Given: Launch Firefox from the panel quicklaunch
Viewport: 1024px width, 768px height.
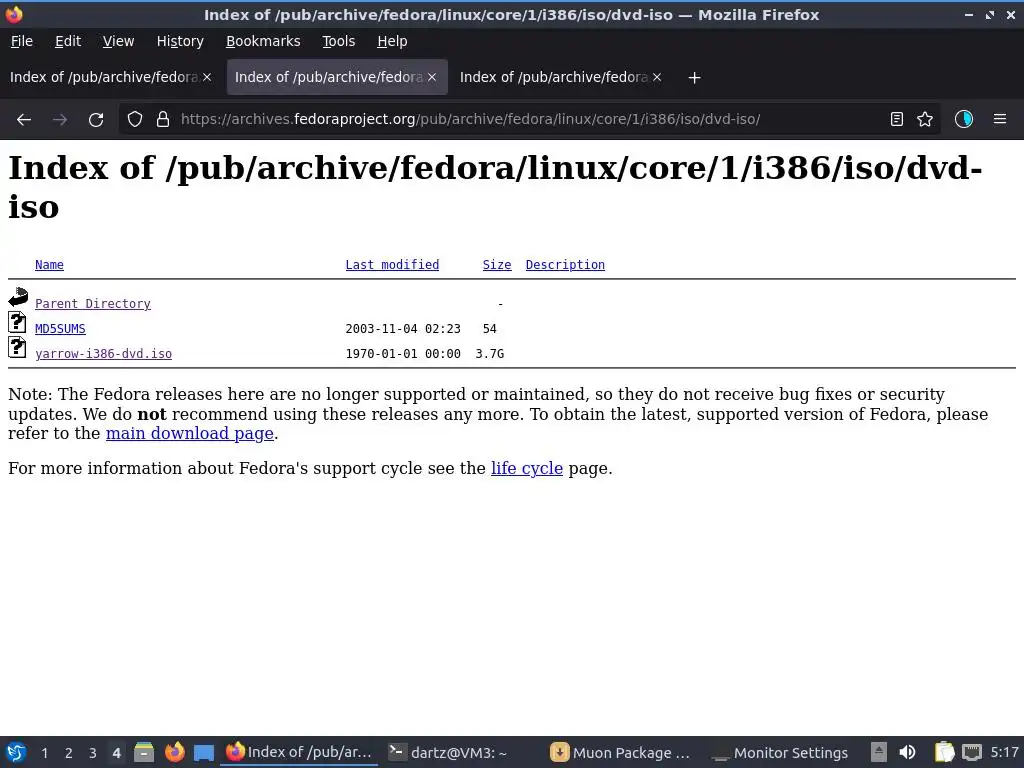Looking at the screenshot, I should pyautogui.click(x=174, y=752).
